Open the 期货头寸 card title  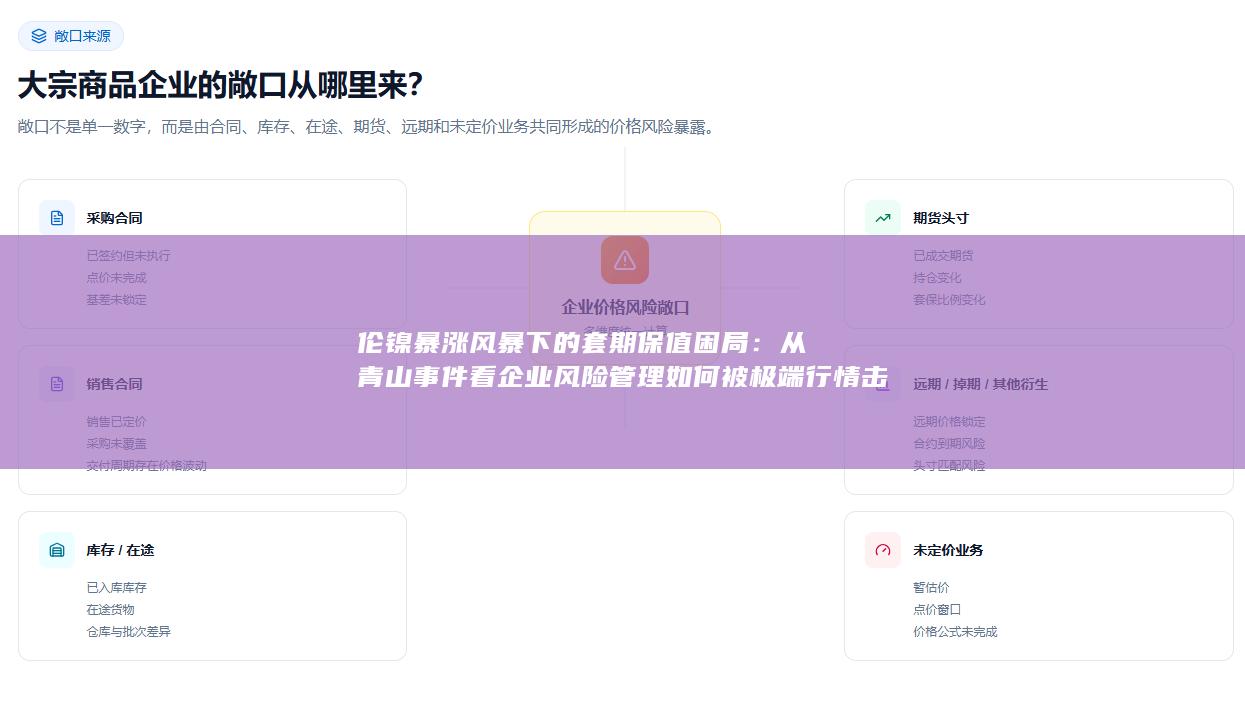[941, 218]
